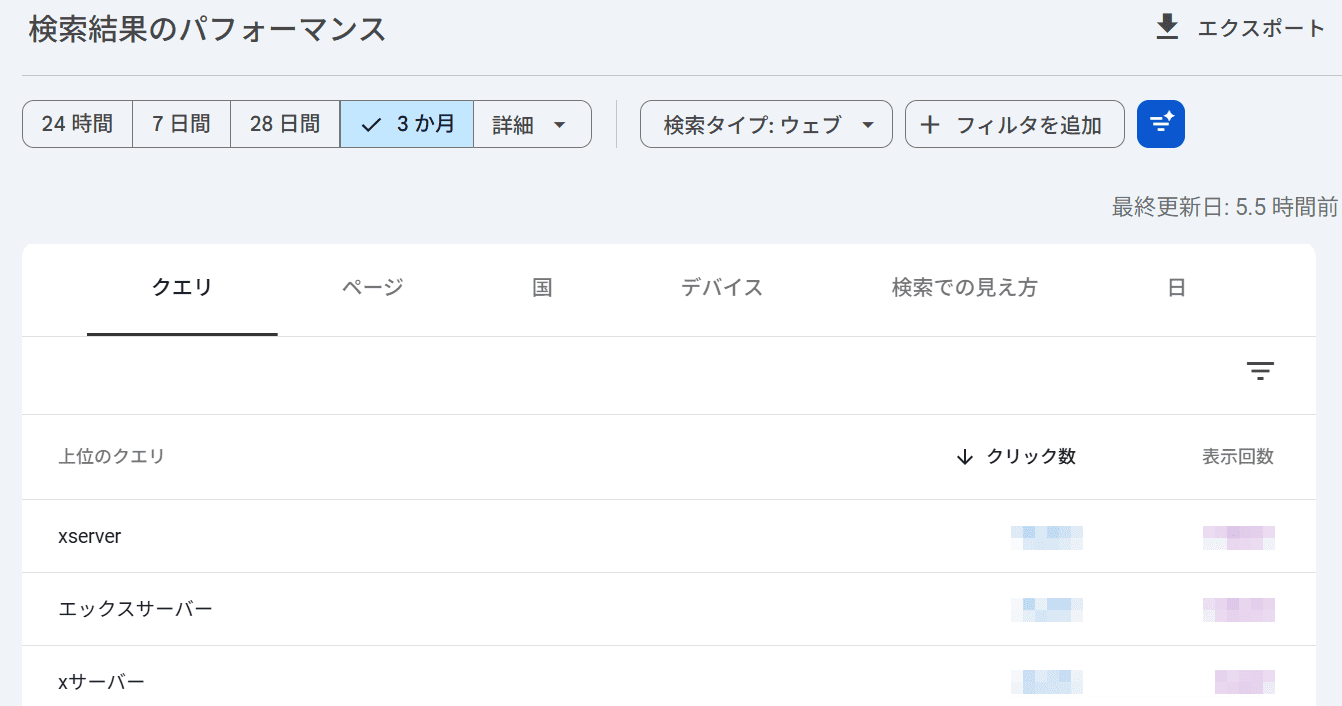Switch to the ページ tab
The image size is (1342, 706).
(370, 287)
